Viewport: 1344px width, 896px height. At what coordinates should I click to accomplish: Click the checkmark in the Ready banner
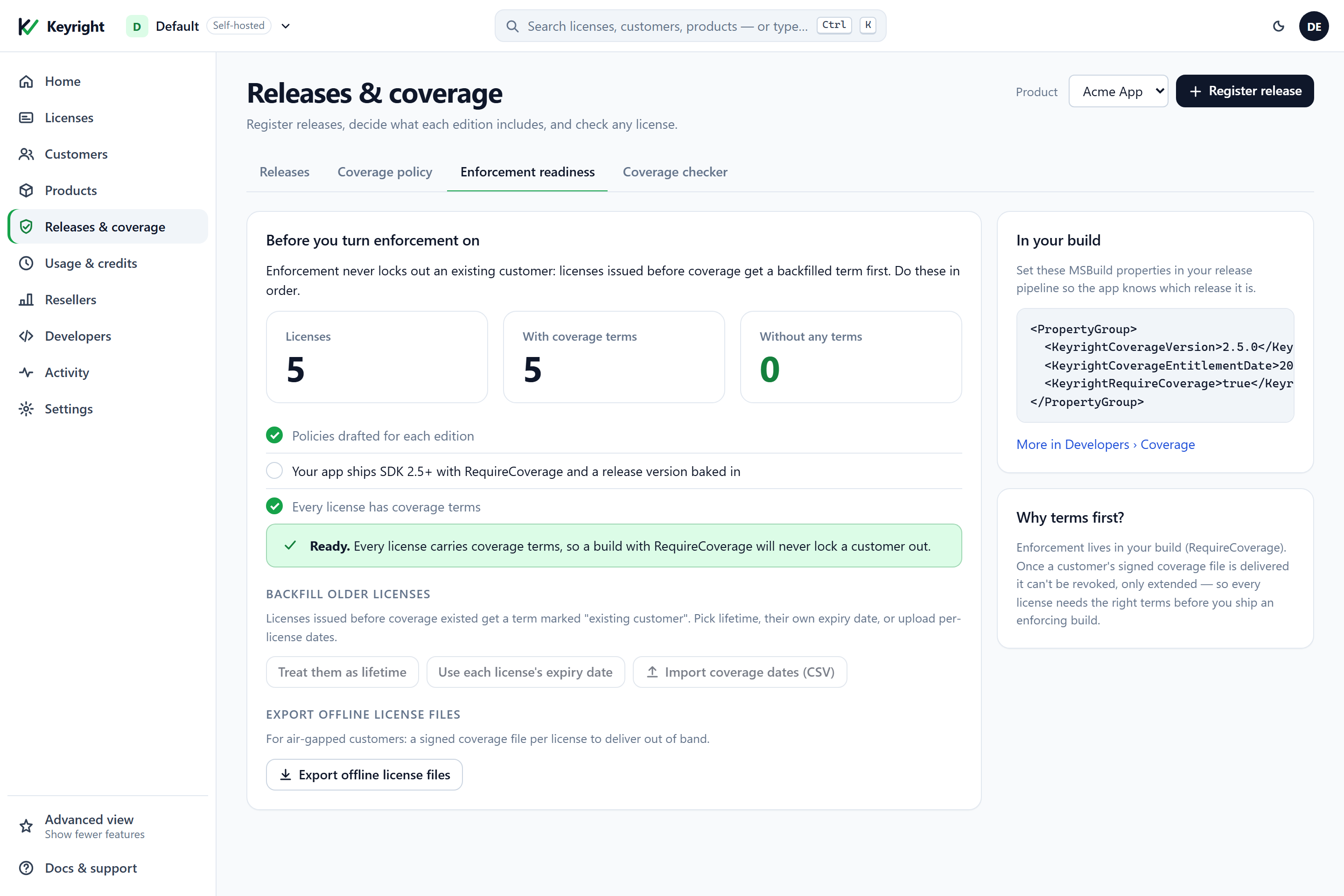[x=290, y=546]
